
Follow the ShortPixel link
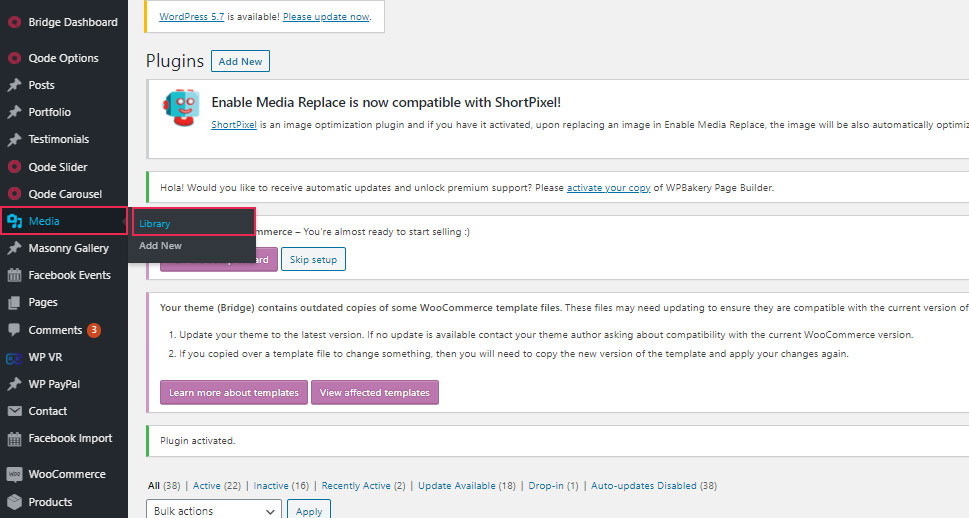tap(234, 125)
